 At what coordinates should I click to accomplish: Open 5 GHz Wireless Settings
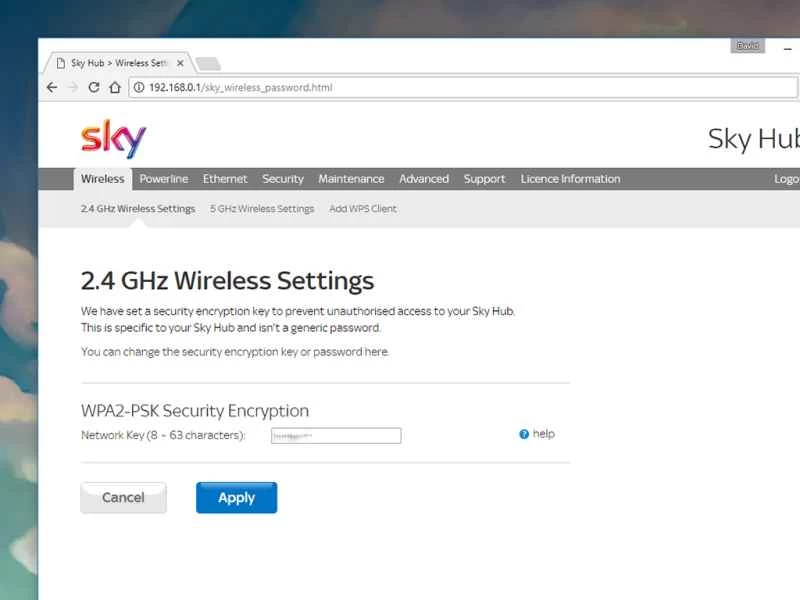[262, 208]
